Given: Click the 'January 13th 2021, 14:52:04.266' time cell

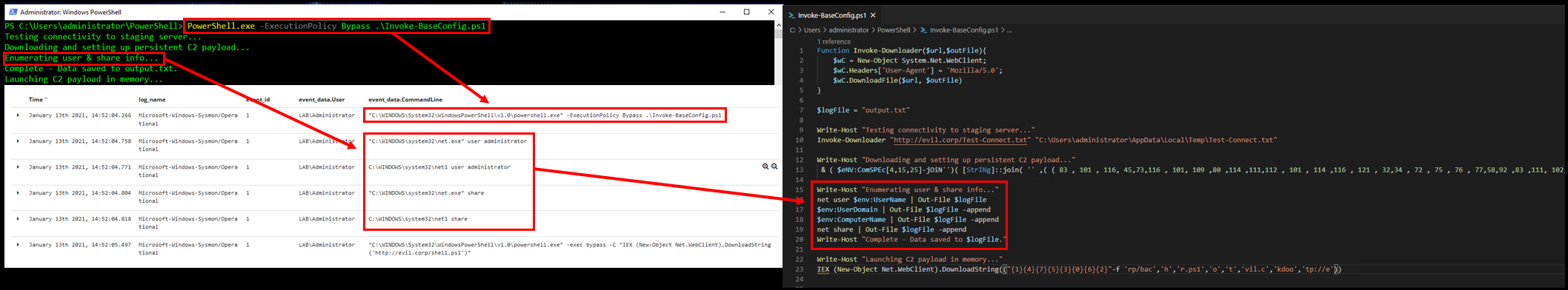Looking at the screenshot, I should (80, 115).
